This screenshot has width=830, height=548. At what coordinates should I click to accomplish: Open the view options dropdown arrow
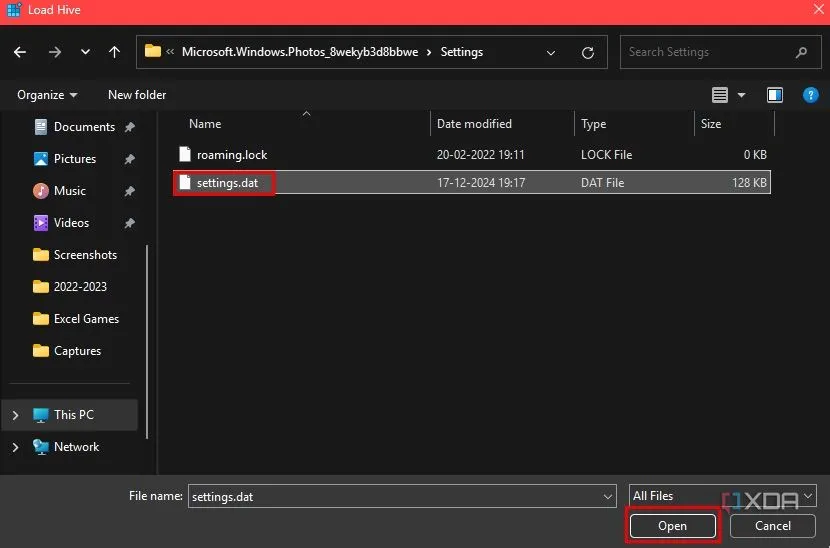[742, 95]
